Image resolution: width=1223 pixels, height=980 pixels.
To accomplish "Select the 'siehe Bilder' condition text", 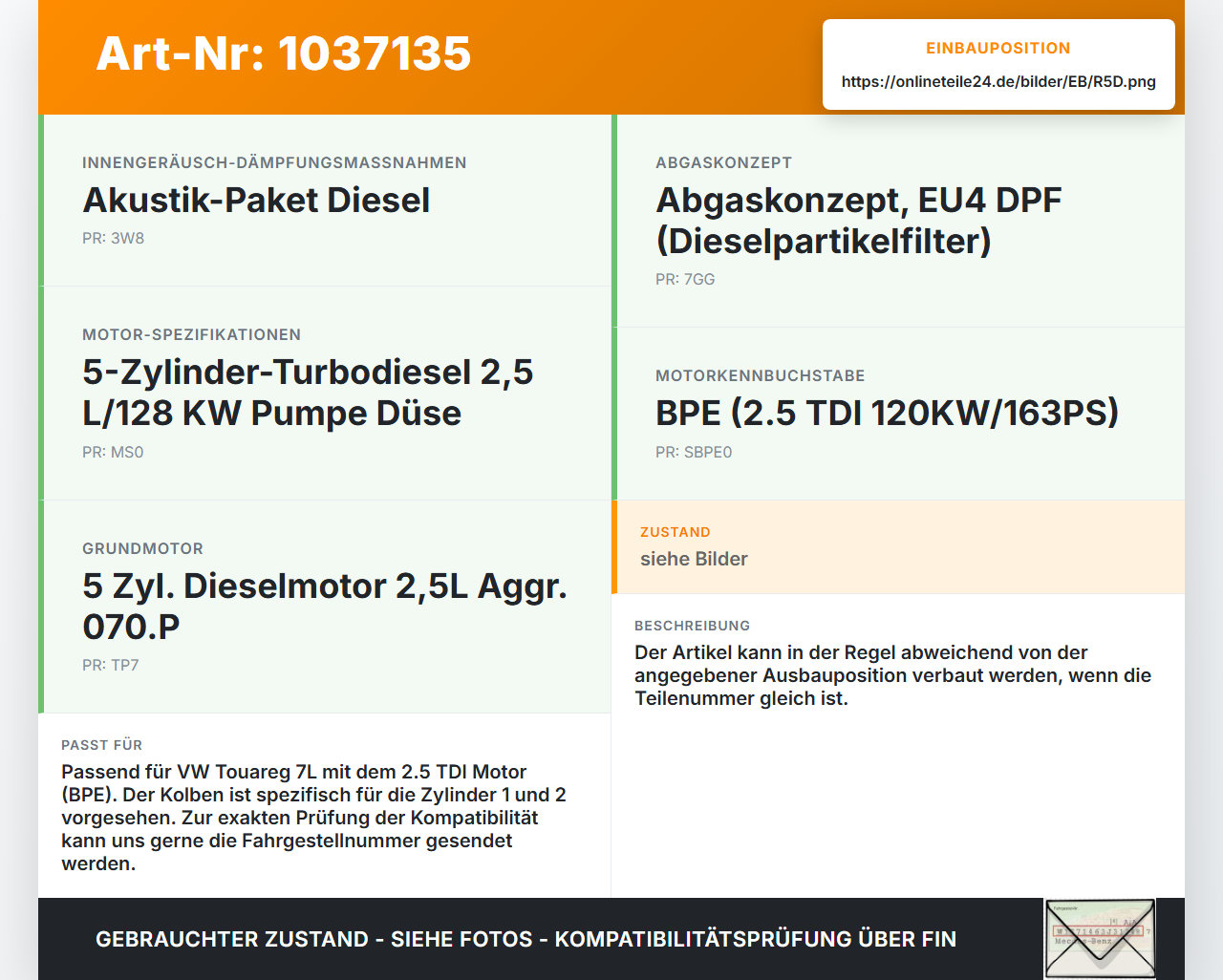I will click(x=694, y=559).
